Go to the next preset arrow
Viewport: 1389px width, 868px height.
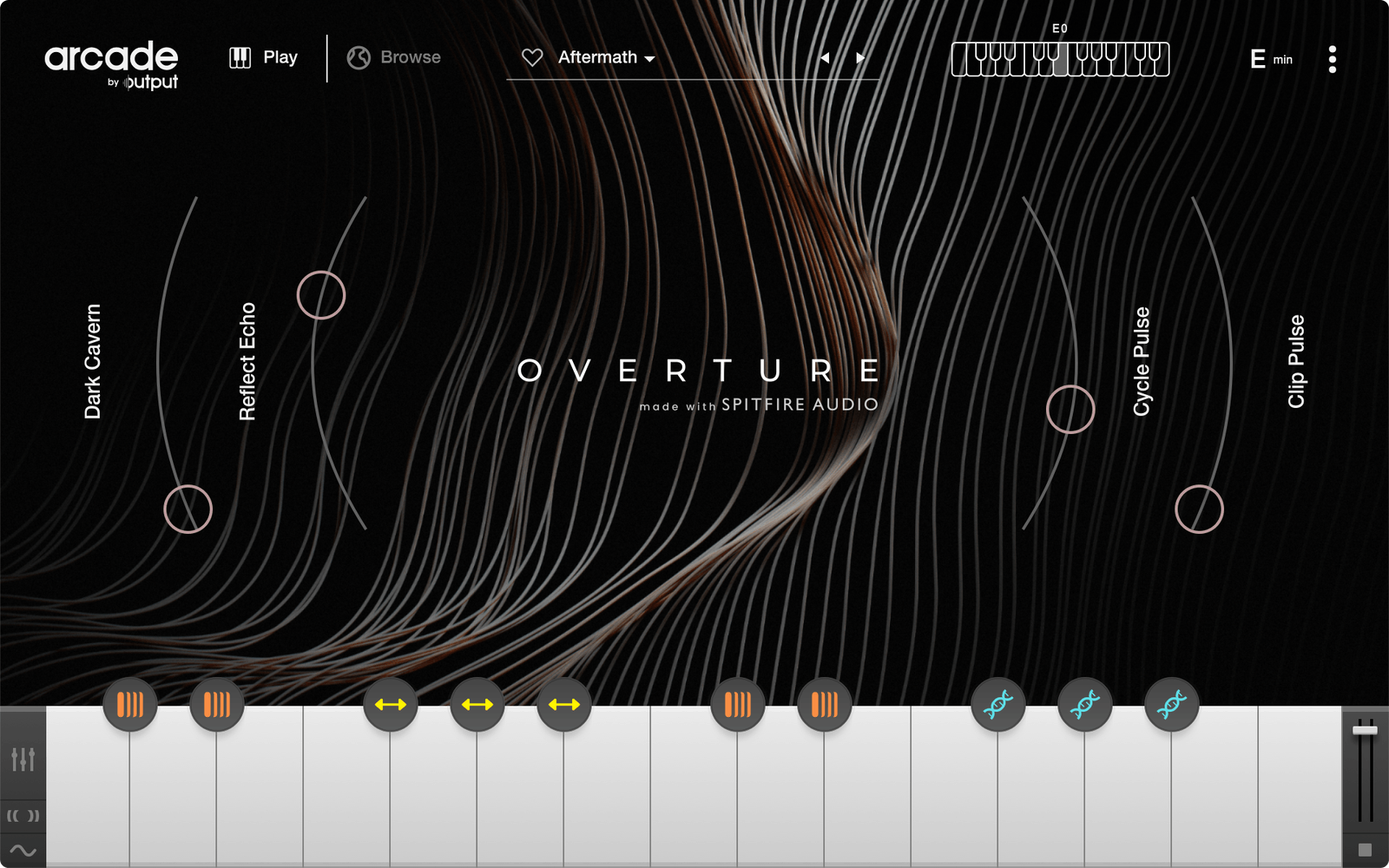(859, 57)
